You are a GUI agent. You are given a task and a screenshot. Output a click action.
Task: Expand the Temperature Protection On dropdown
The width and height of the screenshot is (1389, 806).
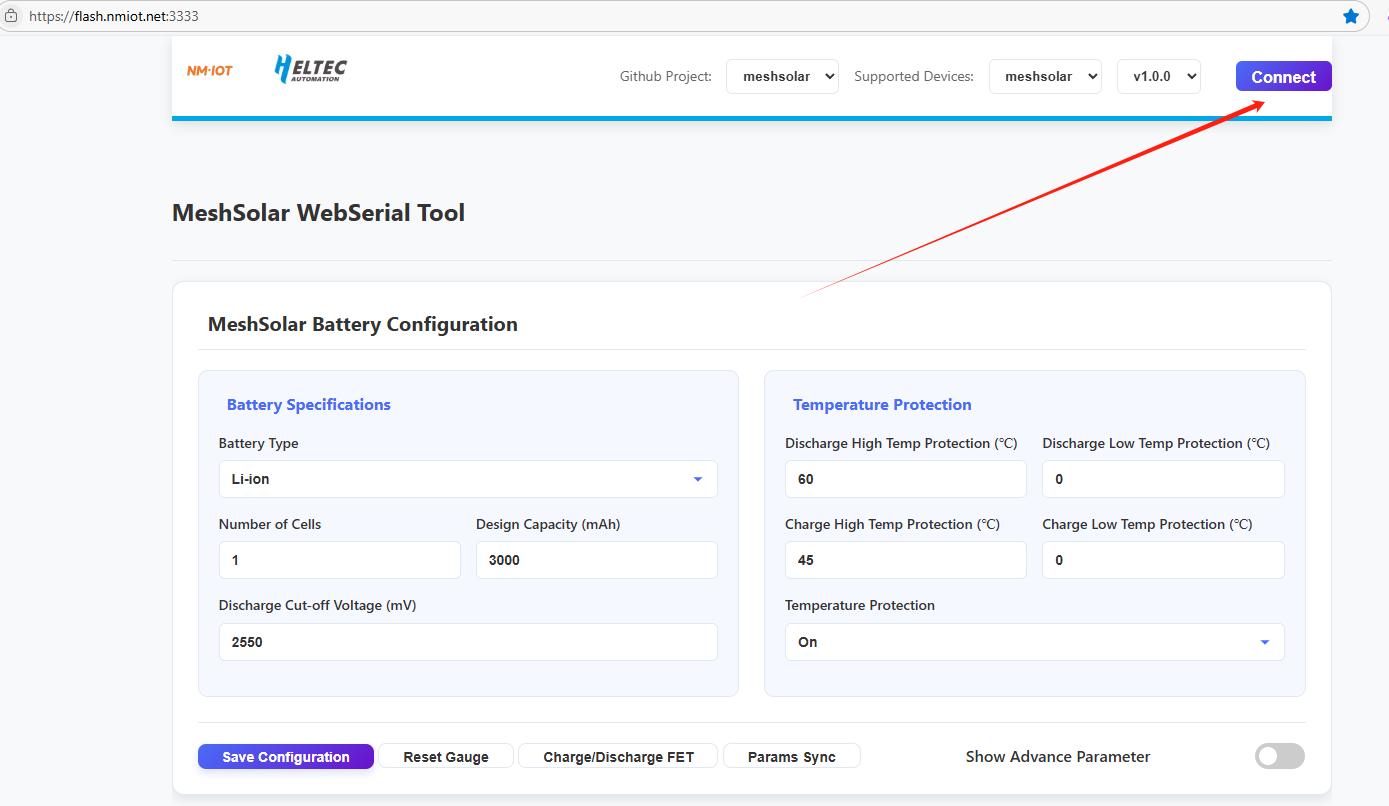(x=1034, y=642)
